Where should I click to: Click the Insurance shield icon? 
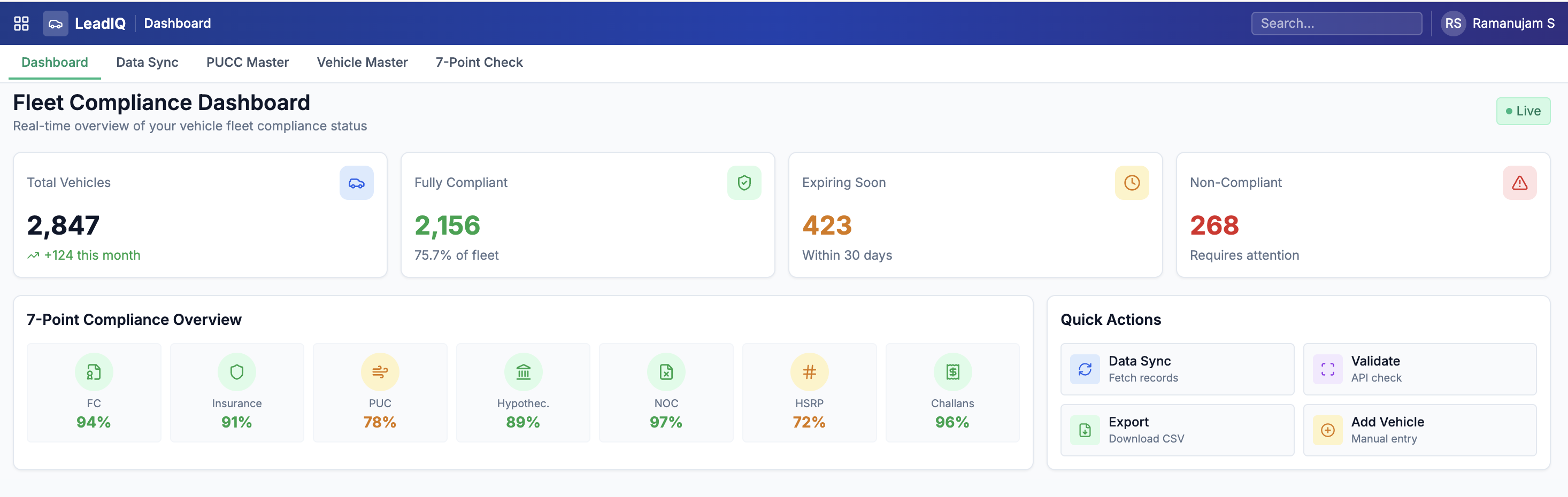click(237, 372)
